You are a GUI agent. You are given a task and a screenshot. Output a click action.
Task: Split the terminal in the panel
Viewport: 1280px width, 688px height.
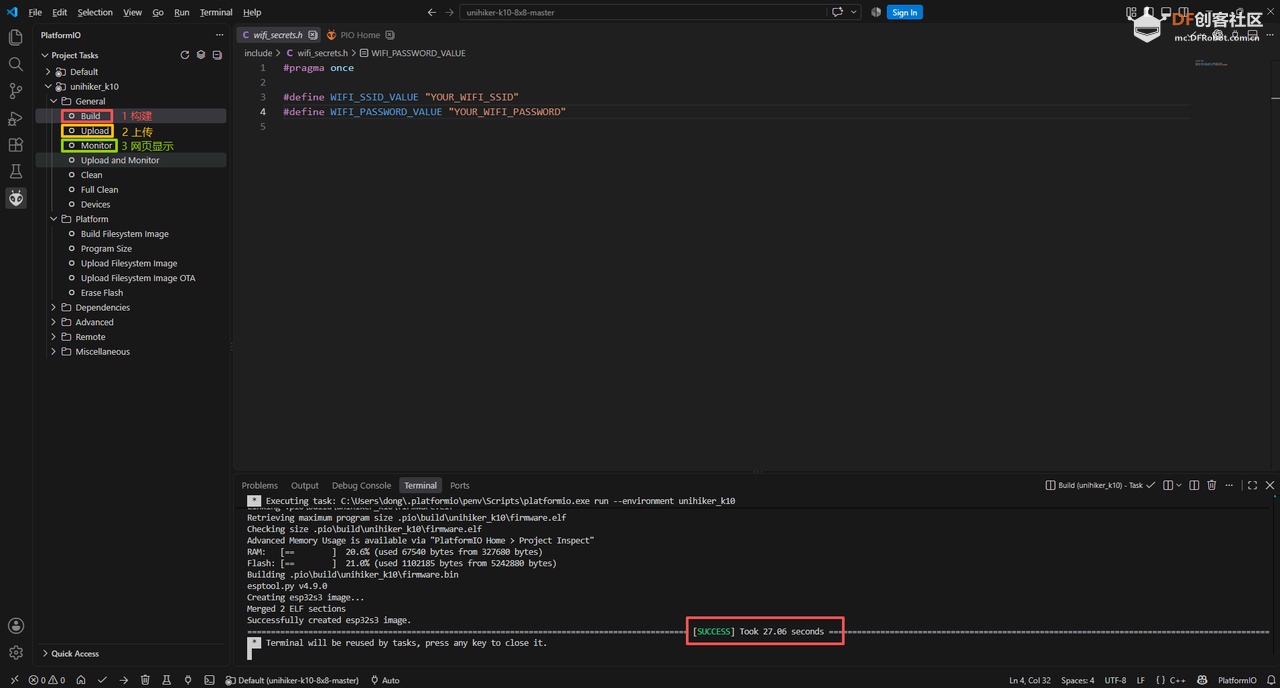(x=1194, y=485)
